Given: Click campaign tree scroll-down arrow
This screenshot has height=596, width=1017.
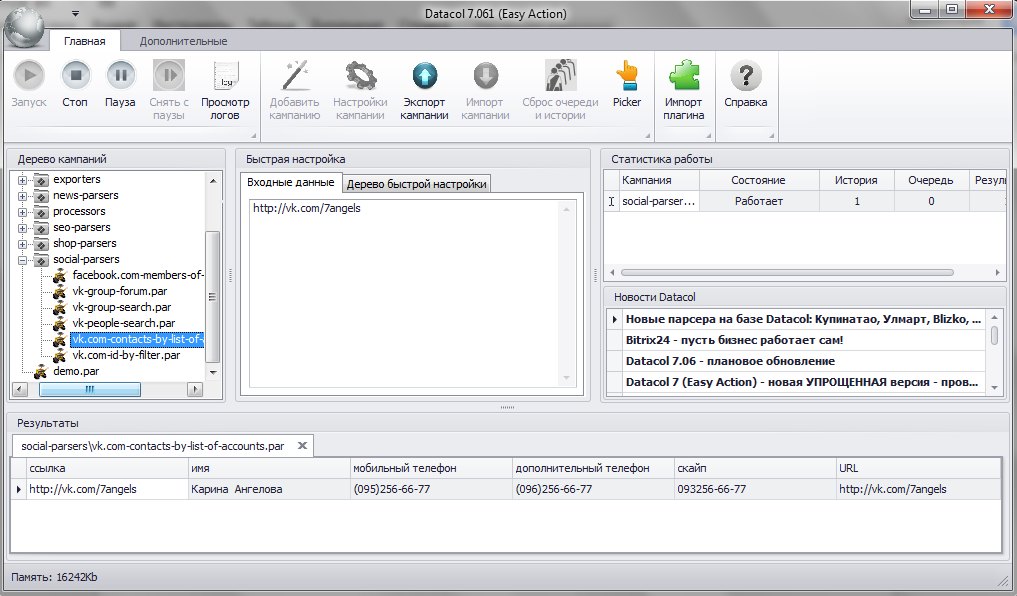Looking at the screenshot, I should 213,373.
